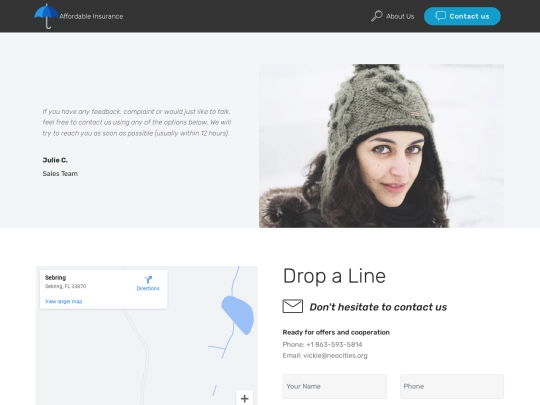Image resolution: width=540 pixels, height=405 pixels.
Task: Click the photo of woman in knit hat
Action: [x=382, y=146]
